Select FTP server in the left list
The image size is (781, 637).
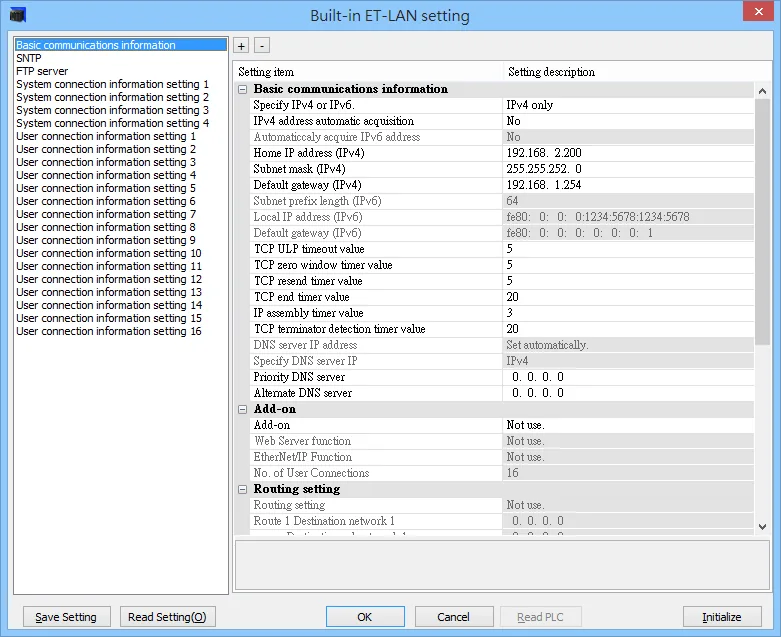[42, 71]
